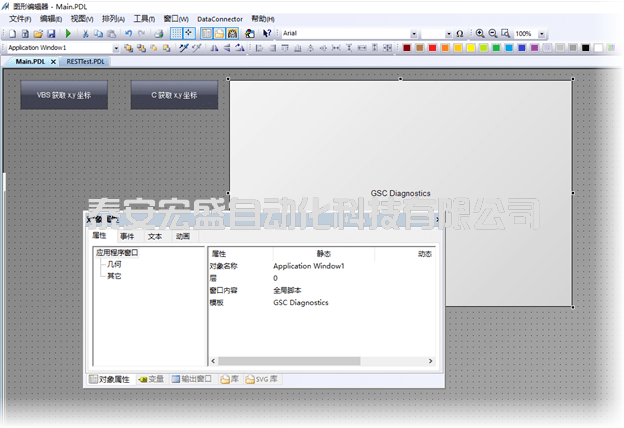This screenshot has width=624, height=428.
Task: Toggle snap to grid button
Action: click(190, 33)
